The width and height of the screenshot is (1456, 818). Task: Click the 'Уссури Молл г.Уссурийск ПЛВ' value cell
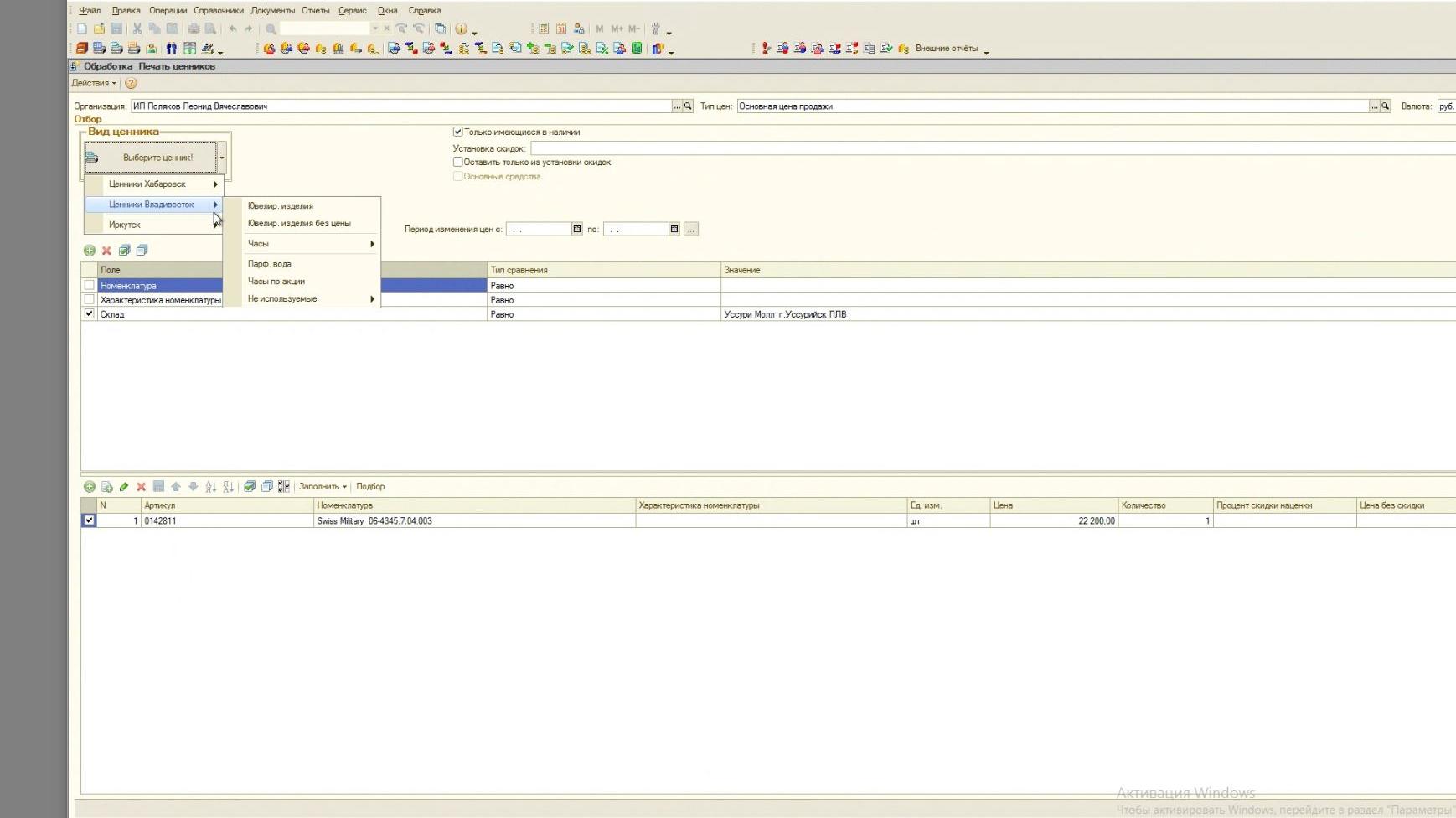coord(1088,314)
